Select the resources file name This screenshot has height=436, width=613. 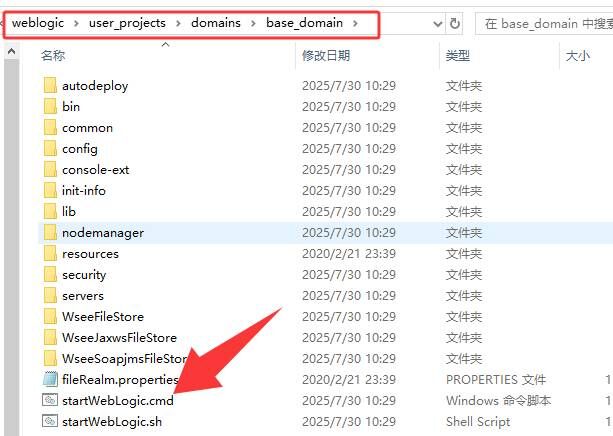tap(90, 254)
